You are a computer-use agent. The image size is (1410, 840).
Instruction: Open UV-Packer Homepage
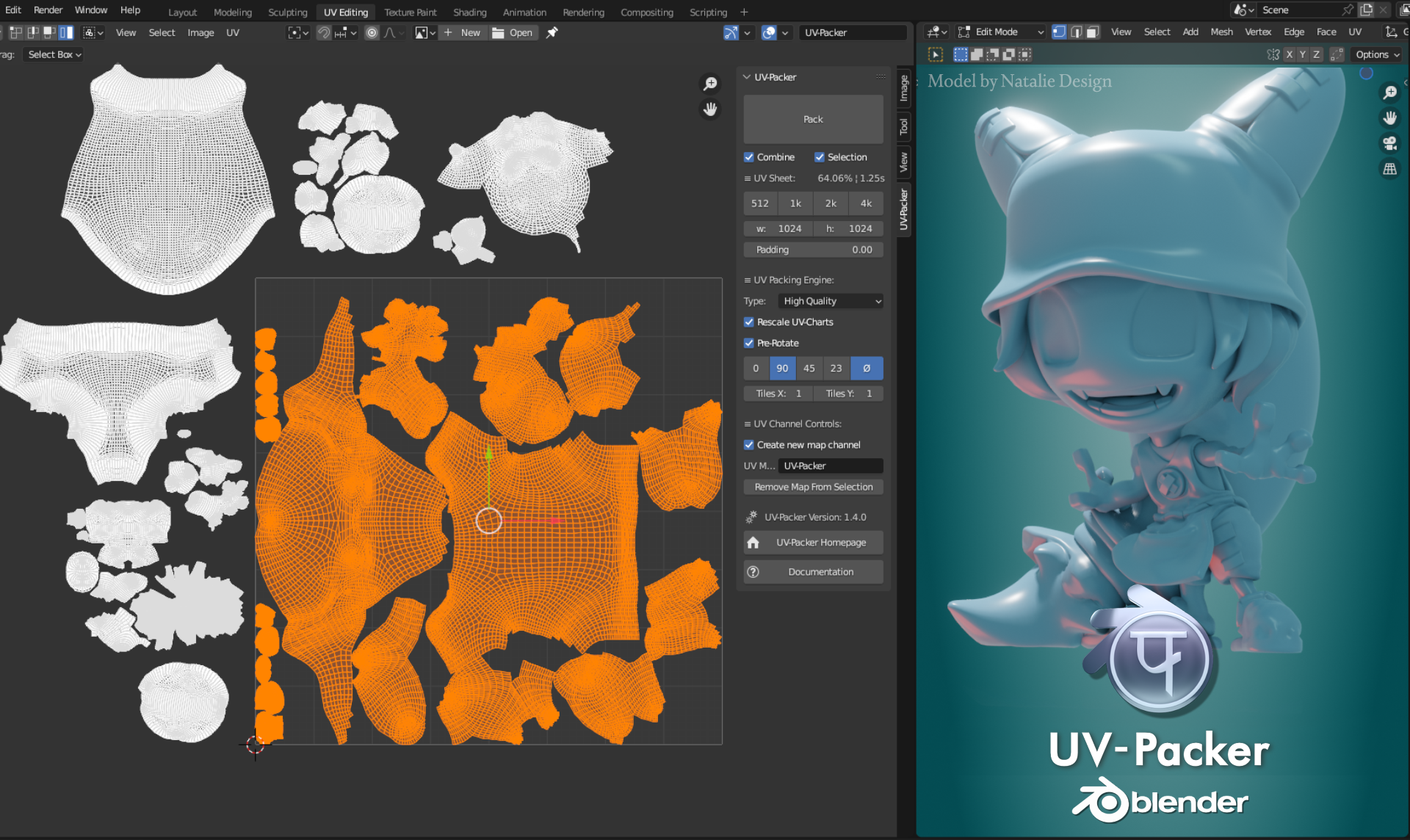pyautogui.click(x=813, y=543)
